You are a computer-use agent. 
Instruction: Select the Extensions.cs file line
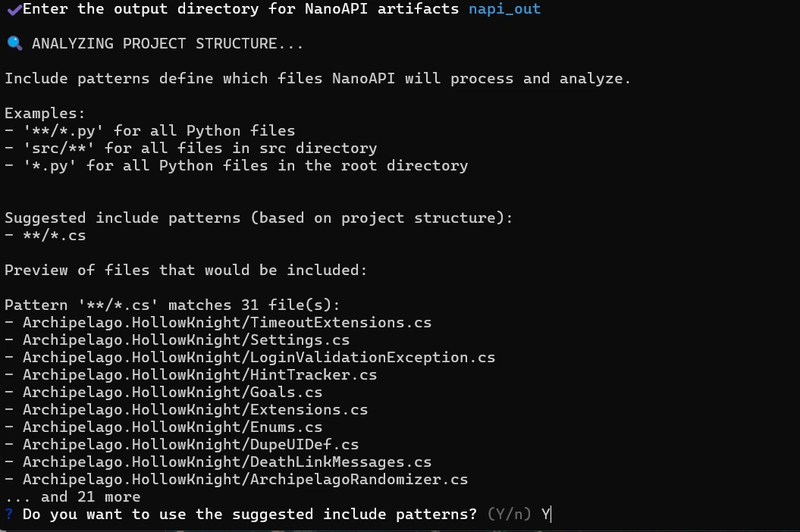[186, 410]
